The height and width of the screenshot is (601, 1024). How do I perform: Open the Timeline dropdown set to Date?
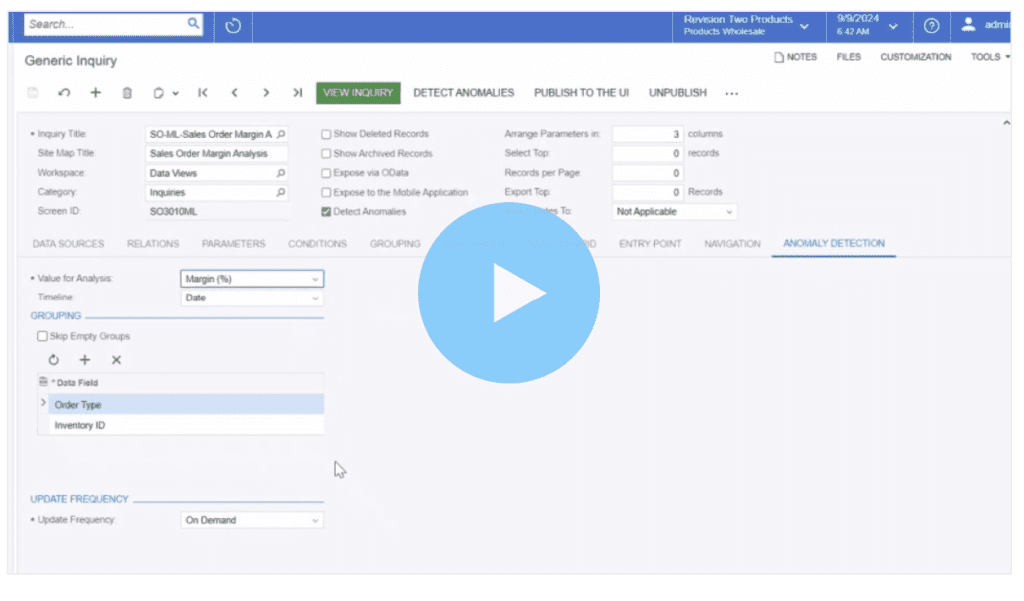(x=252, y=298)
